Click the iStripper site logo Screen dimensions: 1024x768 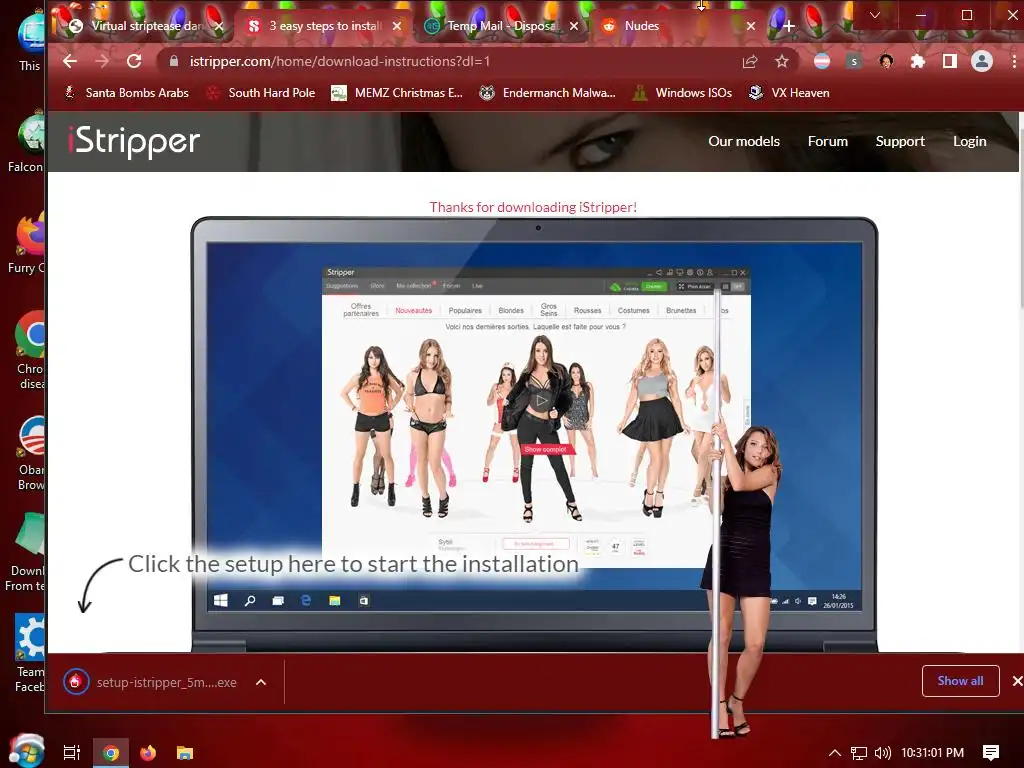[134, 141]
